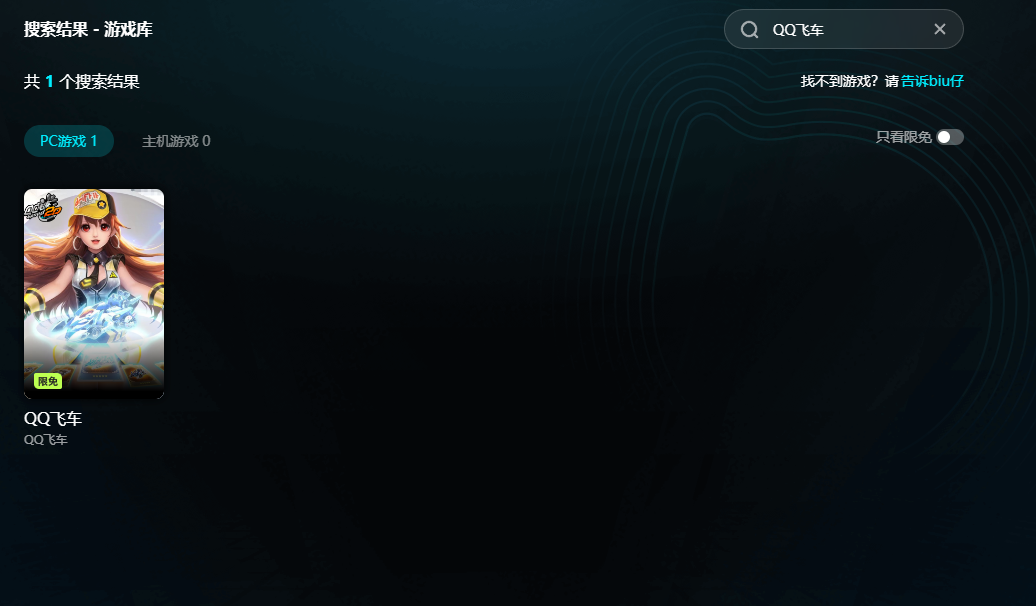Click the magnifier search icon
This screenshot has height=606, width=1036.
coord(749,30)
